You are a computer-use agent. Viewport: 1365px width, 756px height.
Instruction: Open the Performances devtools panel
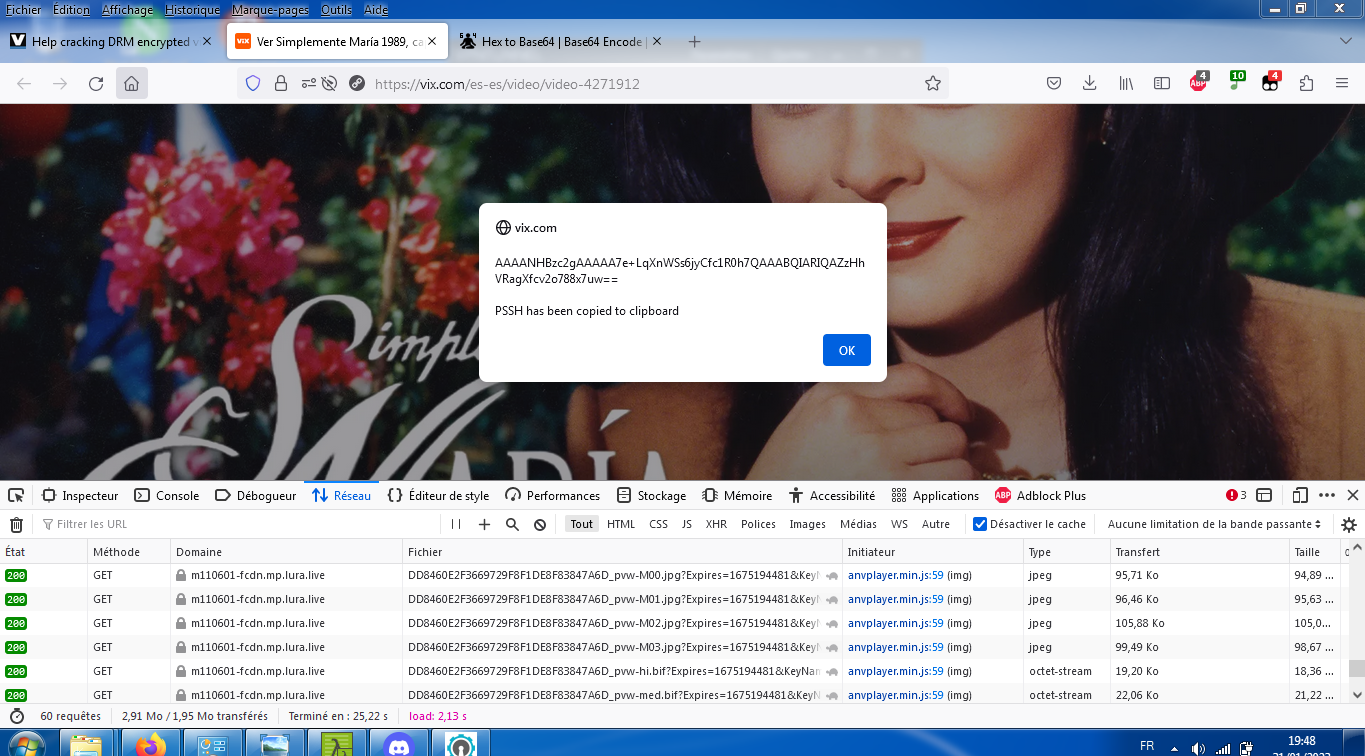coord(553,495)
